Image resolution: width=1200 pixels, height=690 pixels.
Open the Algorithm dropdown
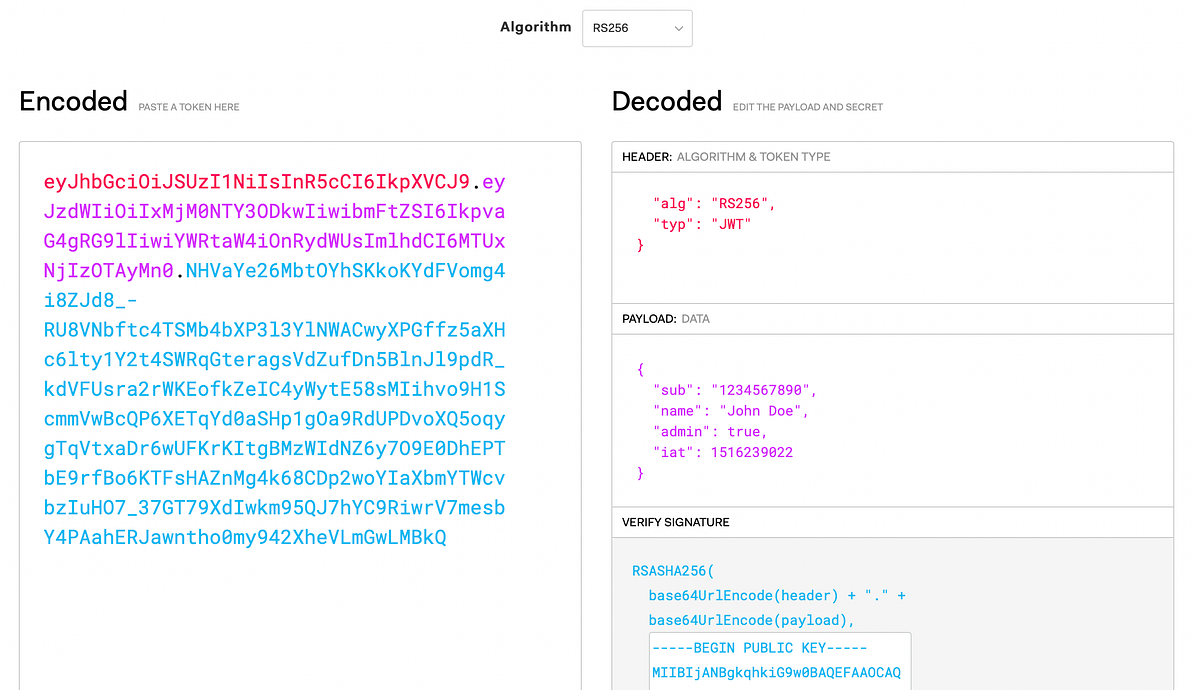pos(637,28)
